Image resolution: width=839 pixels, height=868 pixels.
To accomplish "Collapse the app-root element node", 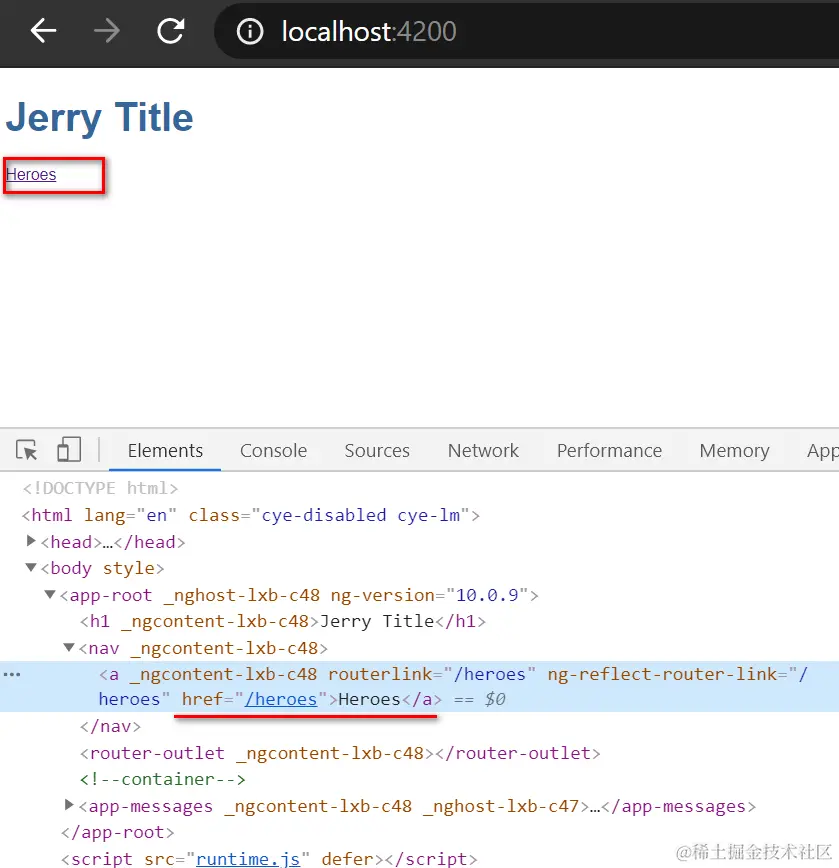I will (50, 594).
